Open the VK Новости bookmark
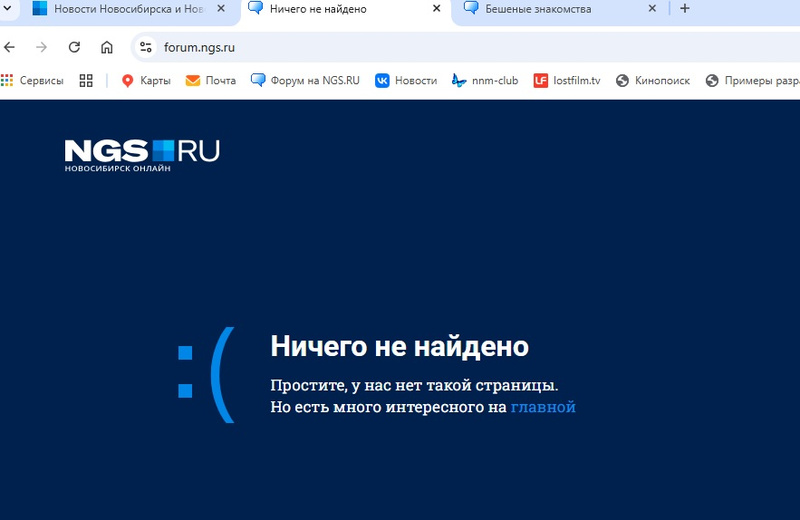Image resolution: width=800 pixels, height=520 pixels. tap(406, 81)
